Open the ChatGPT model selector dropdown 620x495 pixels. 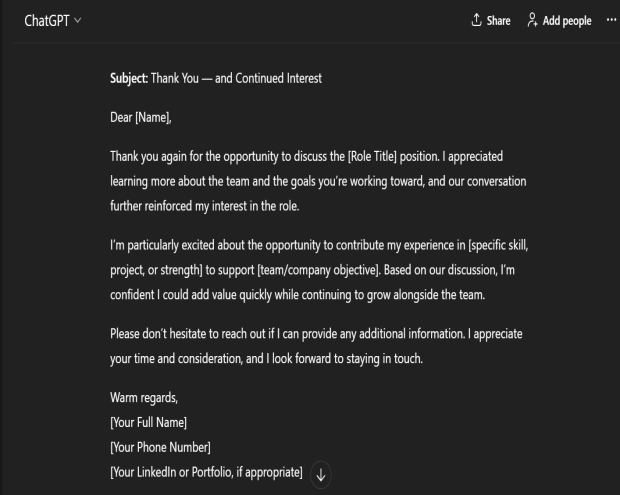pyautogui.click(x=53, y=21)
